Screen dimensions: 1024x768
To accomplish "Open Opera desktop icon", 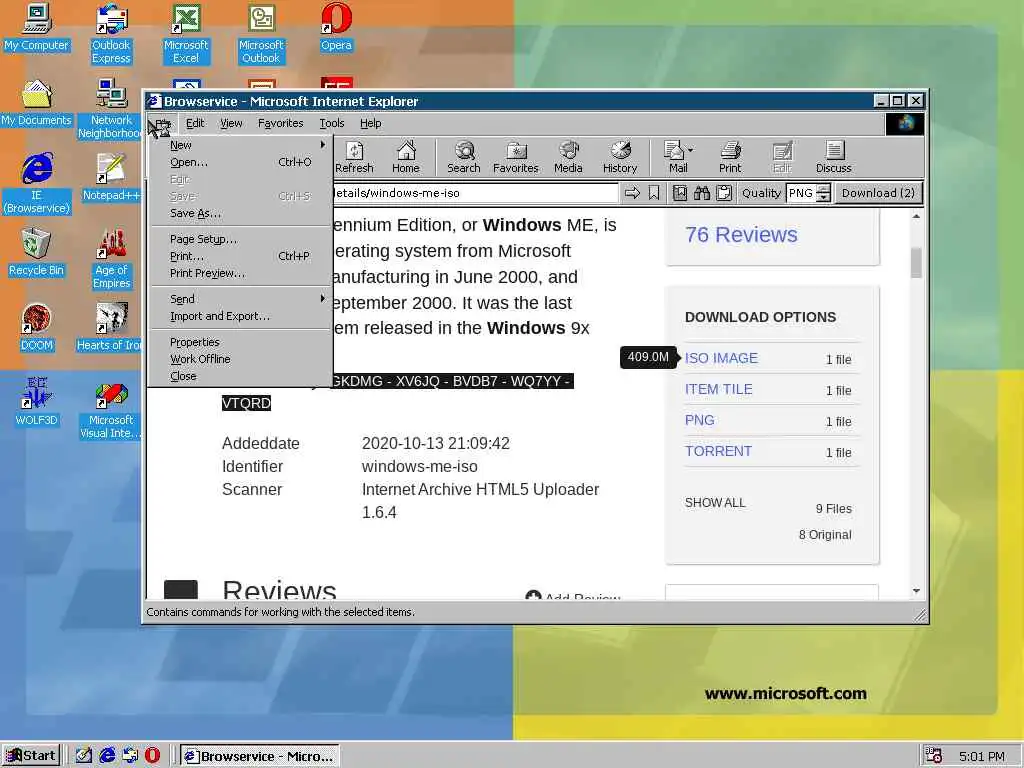I will tap(336, 27).
